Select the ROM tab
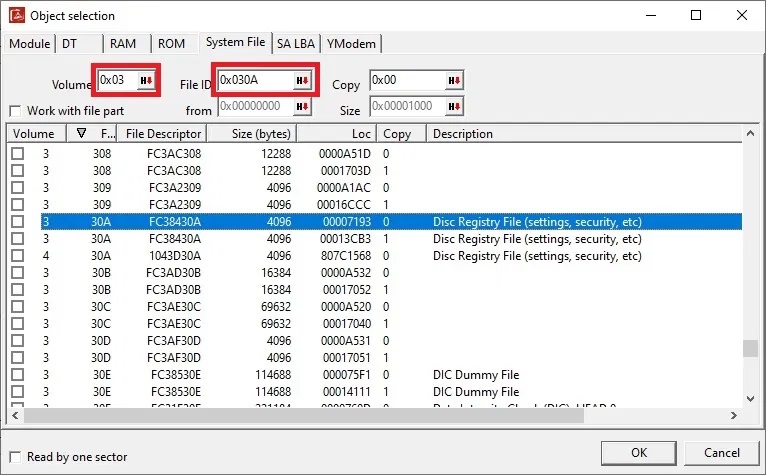This screenshot has height=475, width=766. [172, 43]
